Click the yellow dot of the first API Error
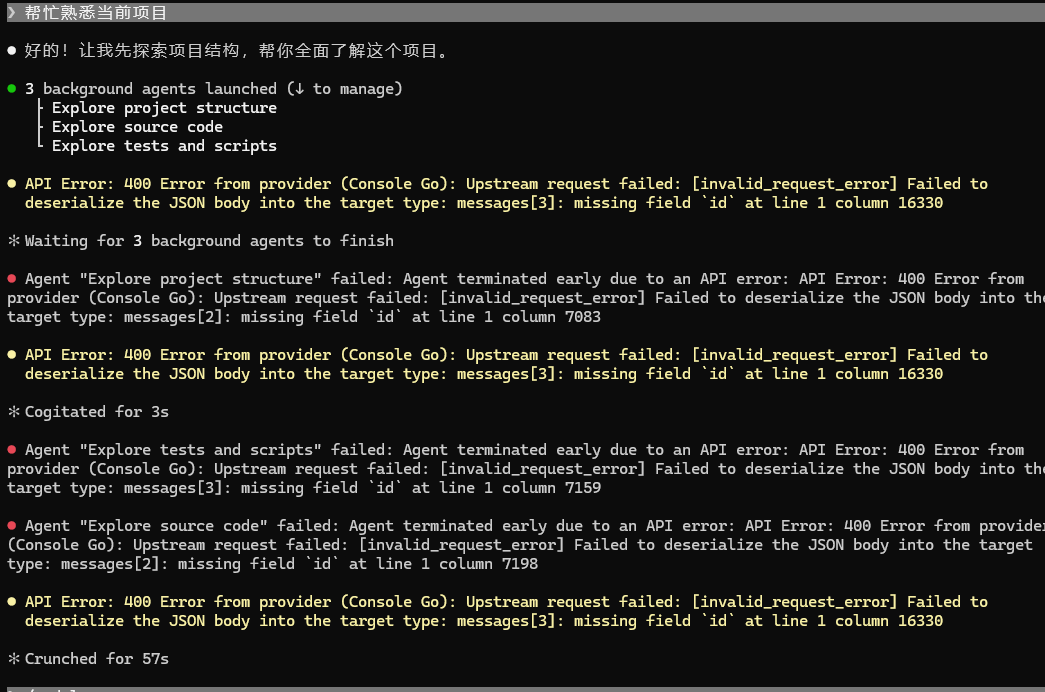Image resolution: width=1045 pixels, height=692 pixels. click(x=11, y=183)
